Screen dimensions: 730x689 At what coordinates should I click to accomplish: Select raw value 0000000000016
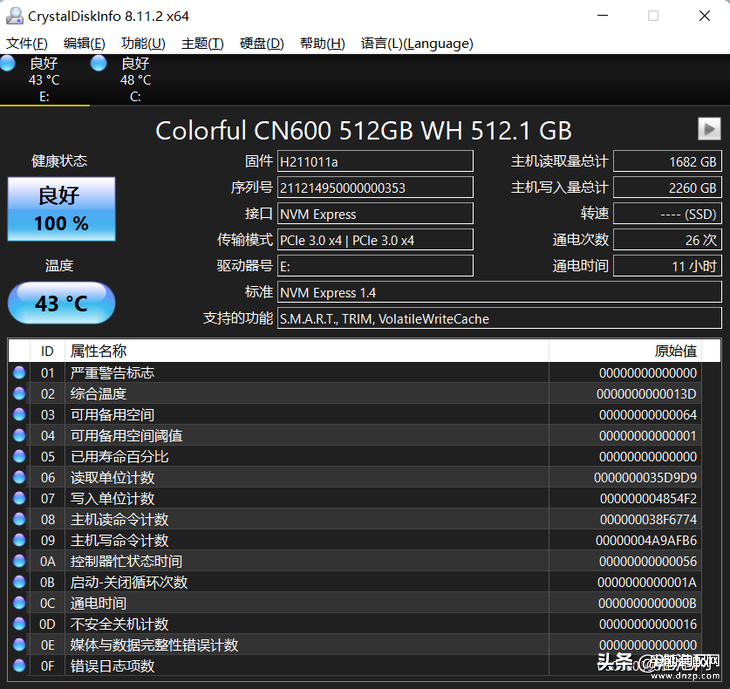[x=648, y=624]
